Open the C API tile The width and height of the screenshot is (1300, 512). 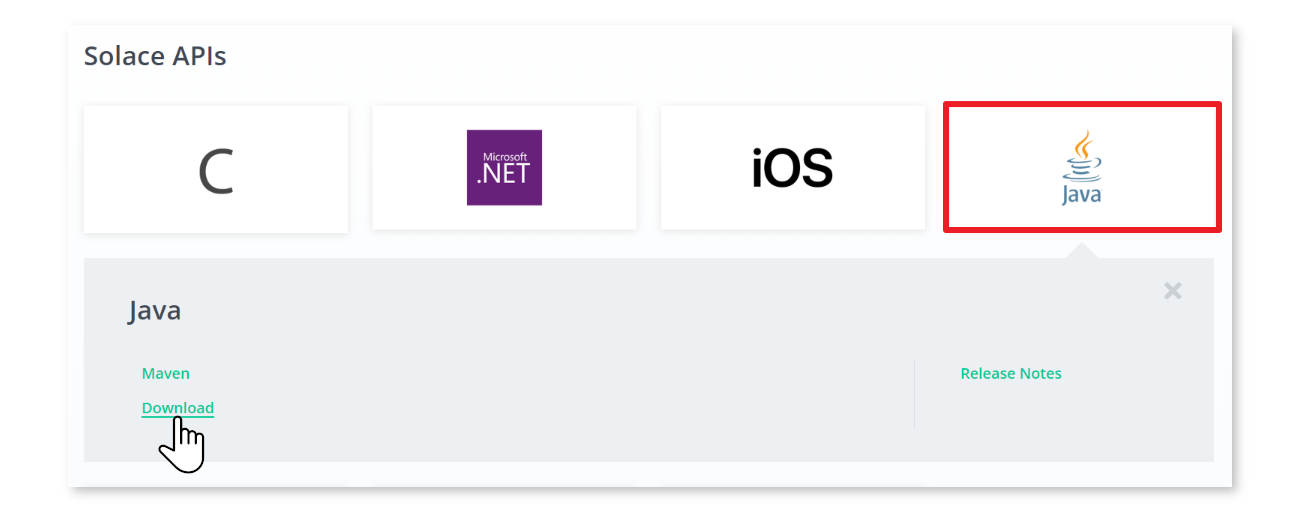[216, 170]
